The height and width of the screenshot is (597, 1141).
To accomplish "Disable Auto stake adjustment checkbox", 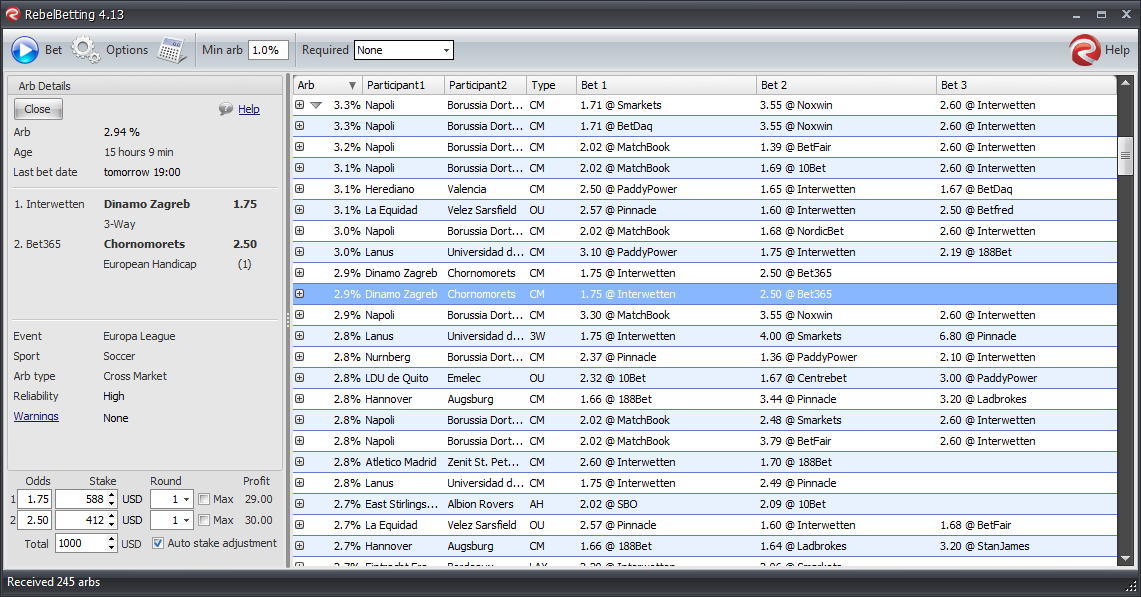I will 157,543.
